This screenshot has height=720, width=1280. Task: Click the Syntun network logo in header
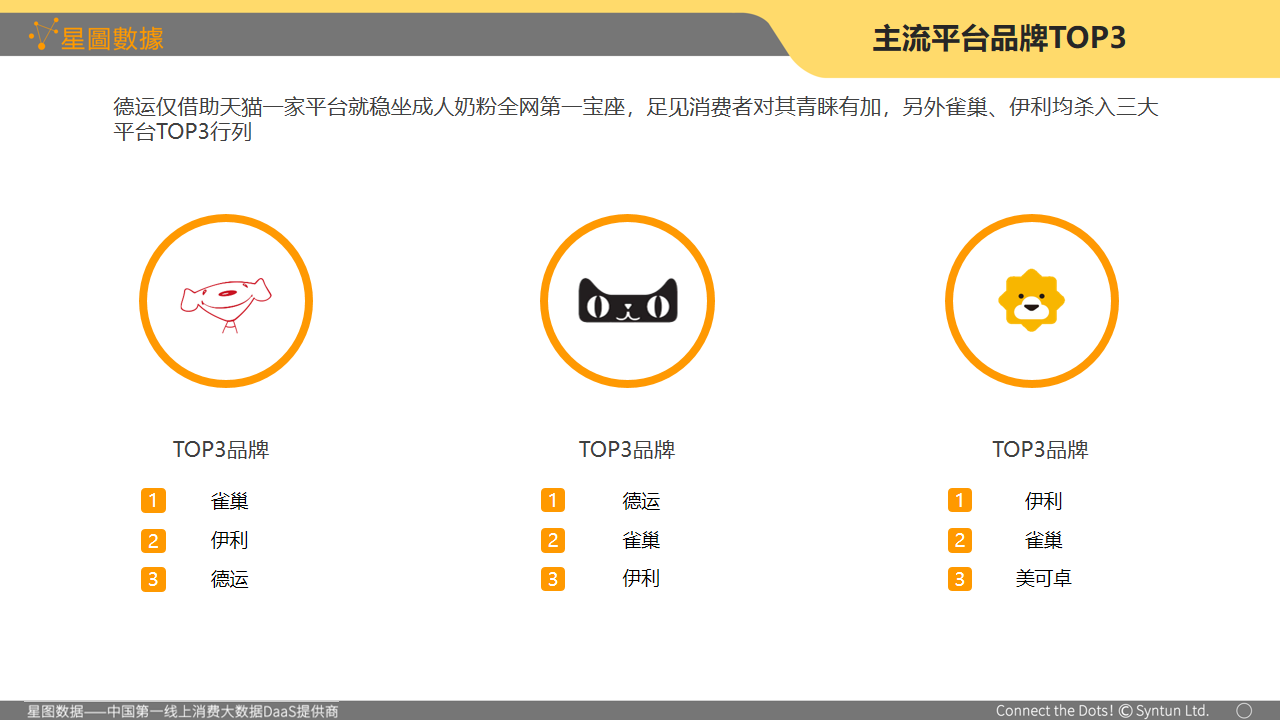pos(43,35)
